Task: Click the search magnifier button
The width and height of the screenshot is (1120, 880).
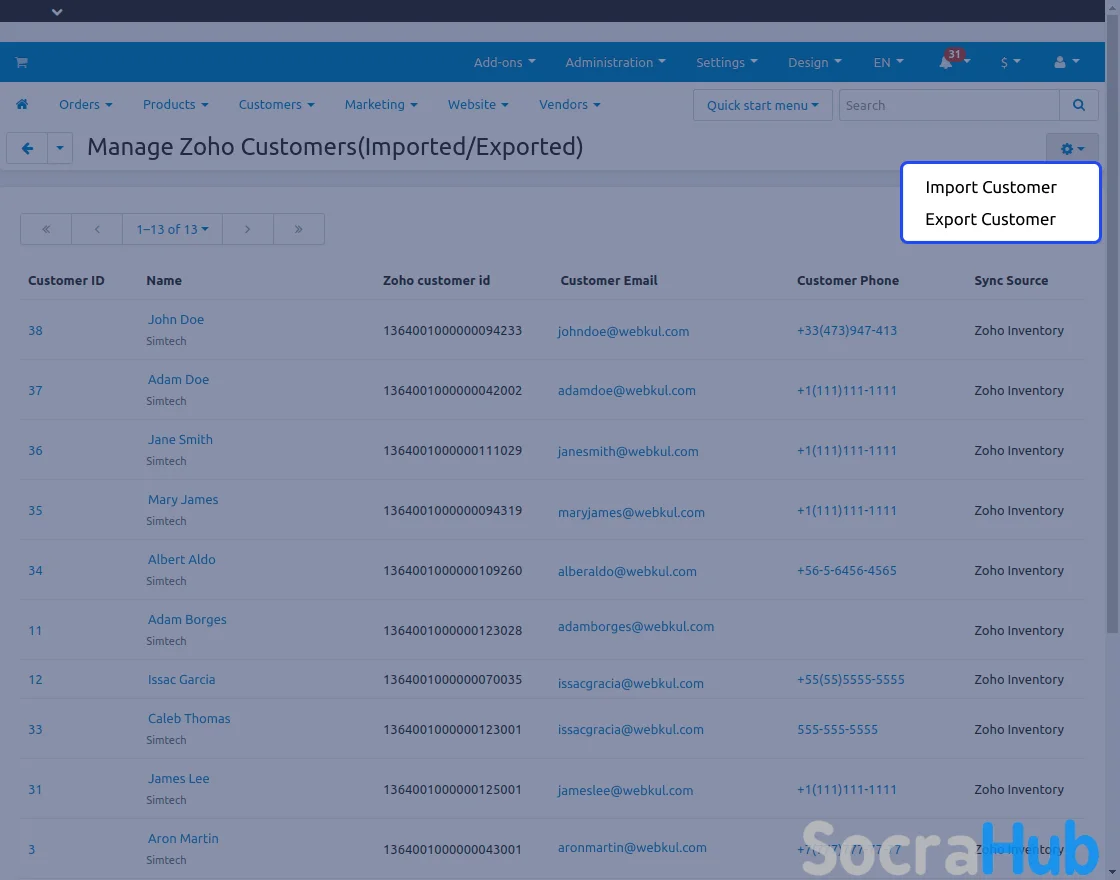Action: [x=1078, y=105]
